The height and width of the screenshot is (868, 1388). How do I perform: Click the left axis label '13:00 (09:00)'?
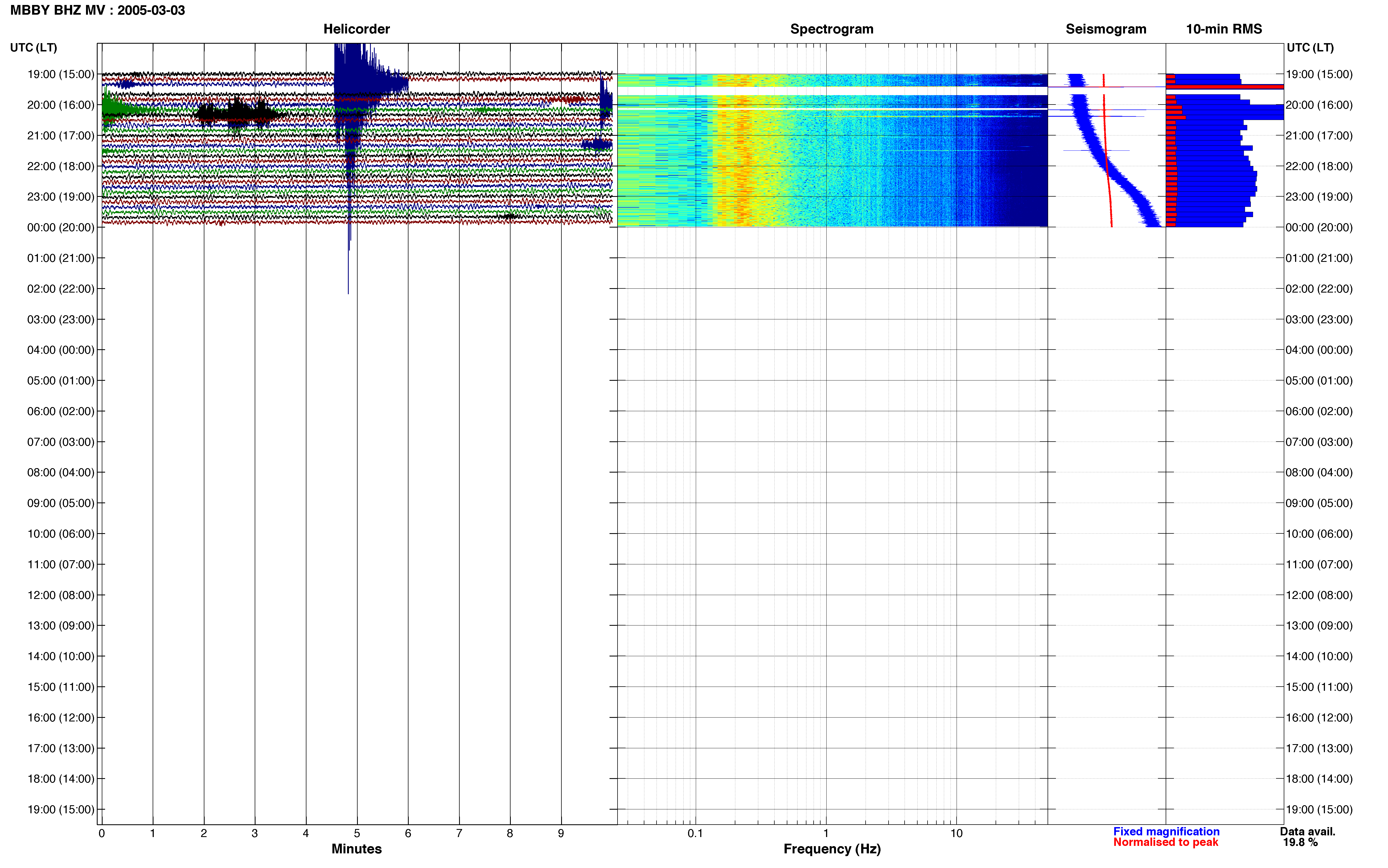tap(61, 626)
